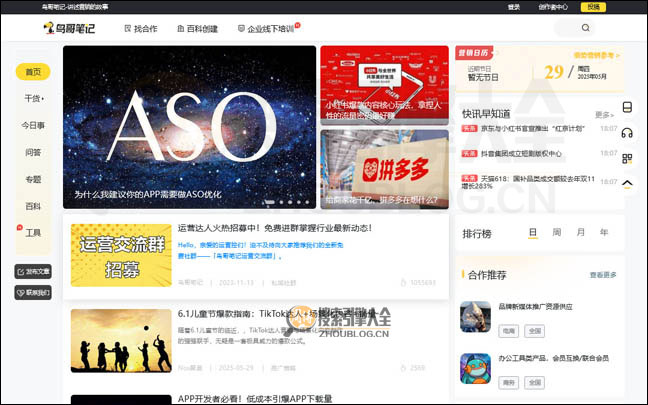The image size is (648, 405).
Task: Click 登录 in top bar
Action: point(514,7)
